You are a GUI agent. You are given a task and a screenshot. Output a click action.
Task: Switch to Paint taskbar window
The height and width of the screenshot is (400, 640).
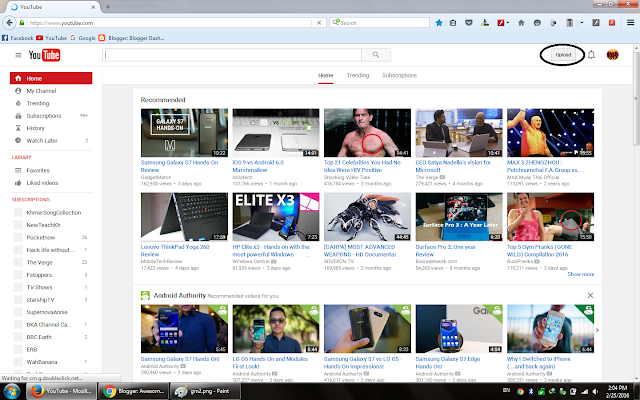(x=205, y=391)
